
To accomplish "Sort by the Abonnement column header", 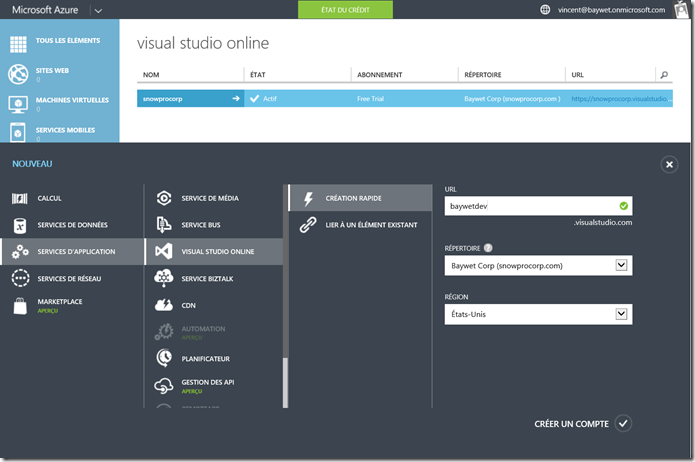I will (379, 75).
